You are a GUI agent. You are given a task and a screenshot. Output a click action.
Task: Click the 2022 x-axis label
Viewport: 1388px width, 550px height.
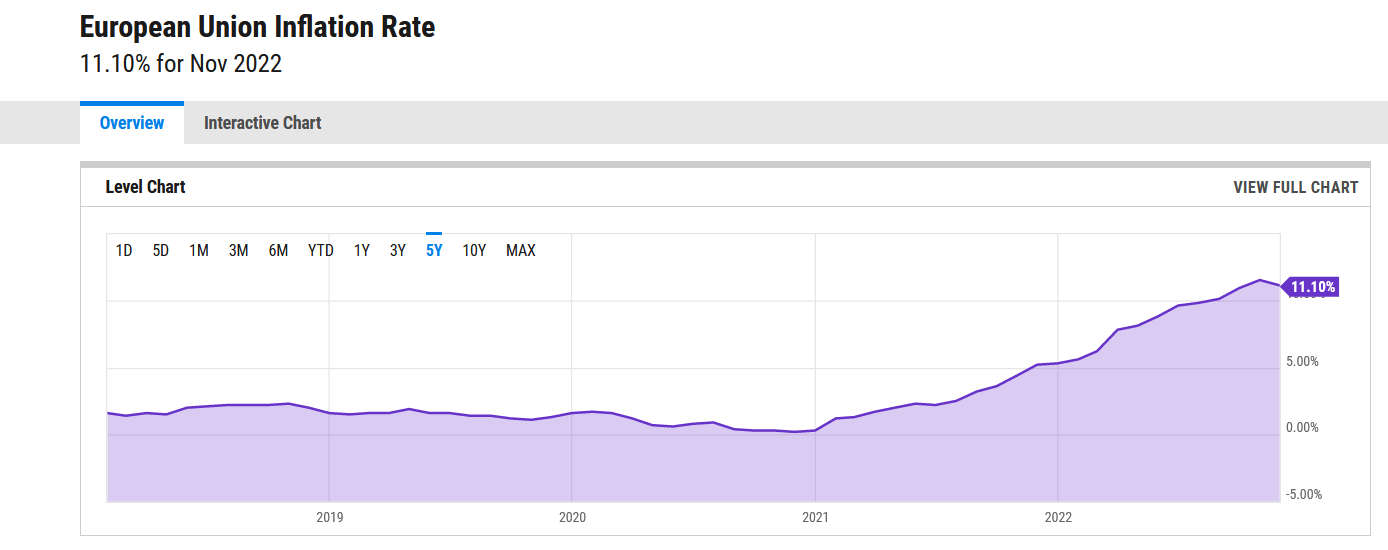point(1058,517)
